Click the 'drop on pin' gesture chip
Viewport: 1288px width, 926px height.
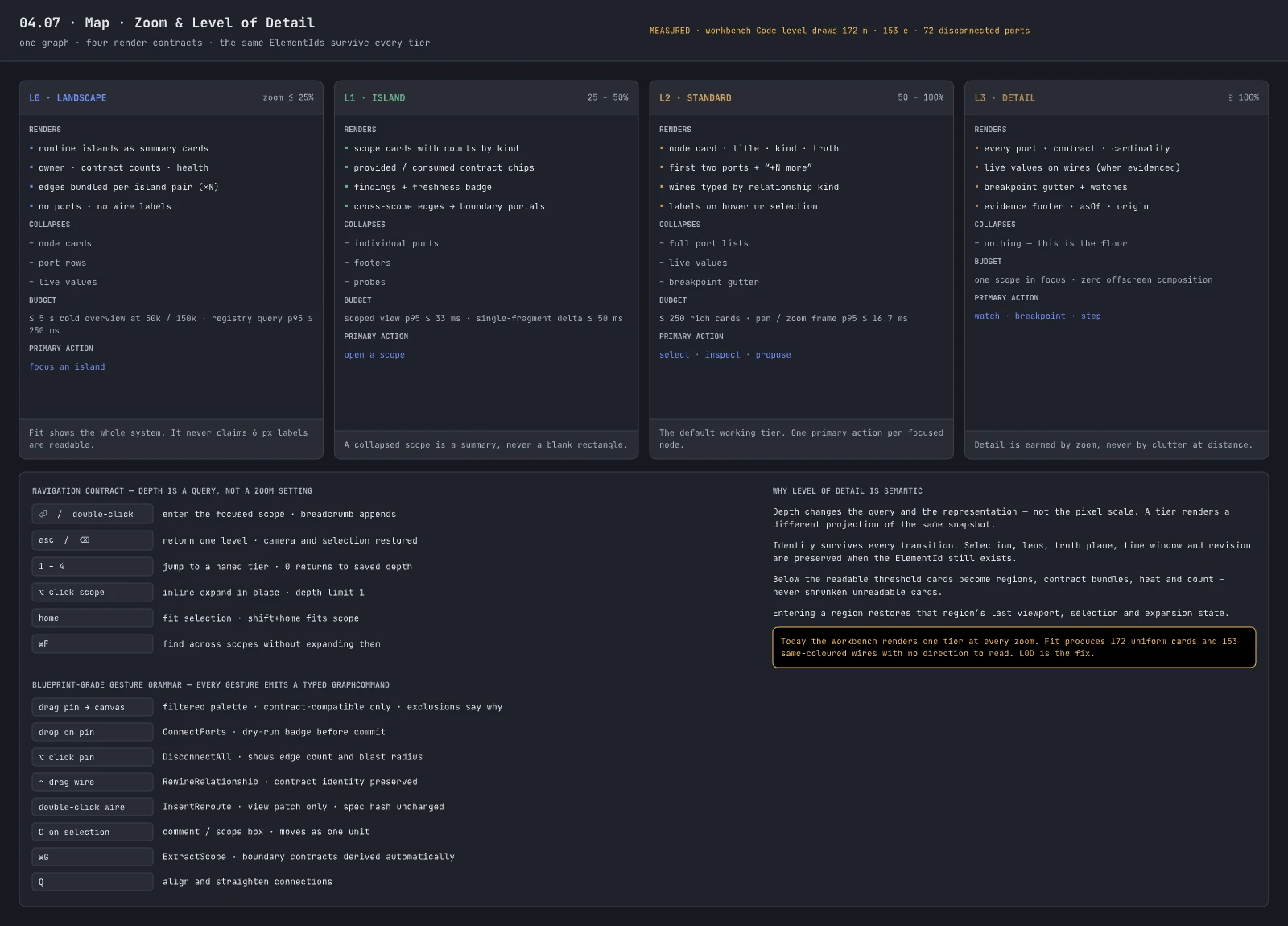(93, 732)
